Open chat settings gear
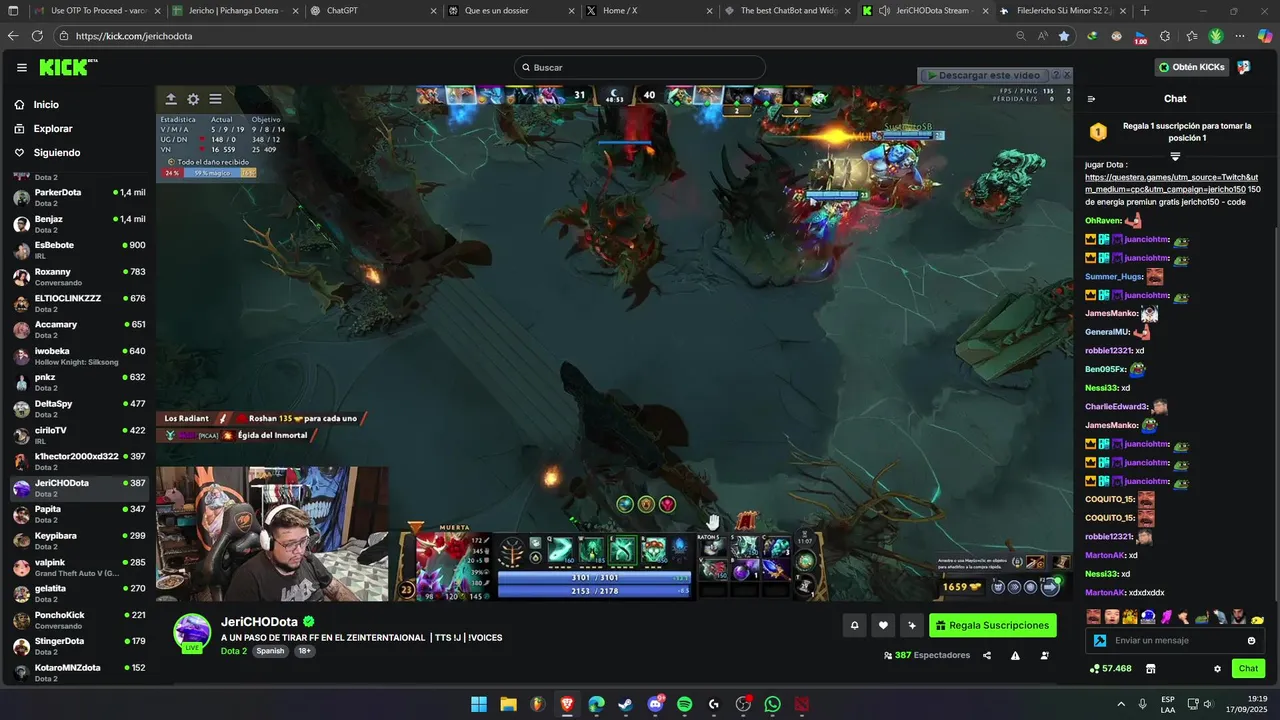1280x720 pixels. point(1217,669)
